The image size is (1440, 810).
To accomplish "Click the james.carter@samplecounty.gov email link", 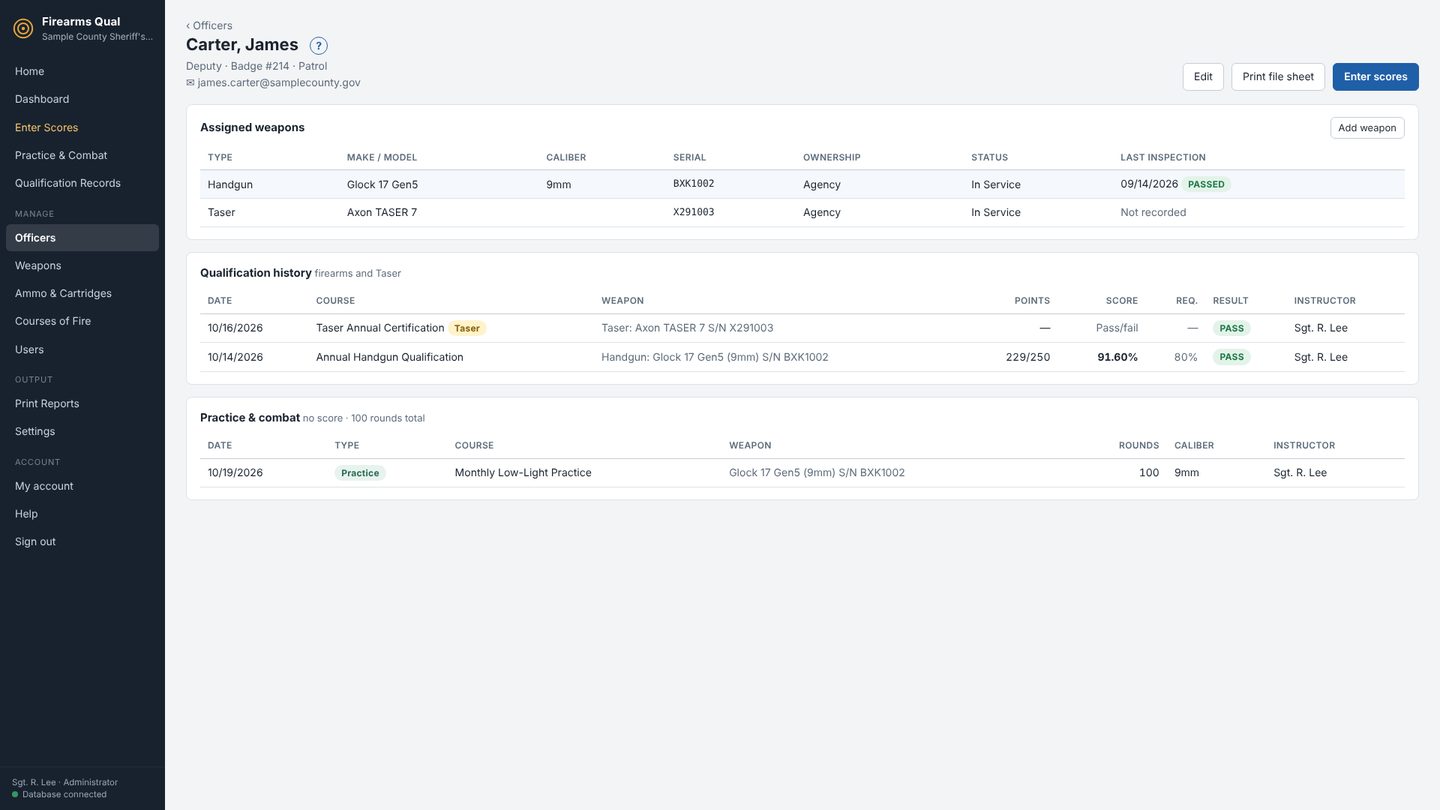I will coord(279,83).
